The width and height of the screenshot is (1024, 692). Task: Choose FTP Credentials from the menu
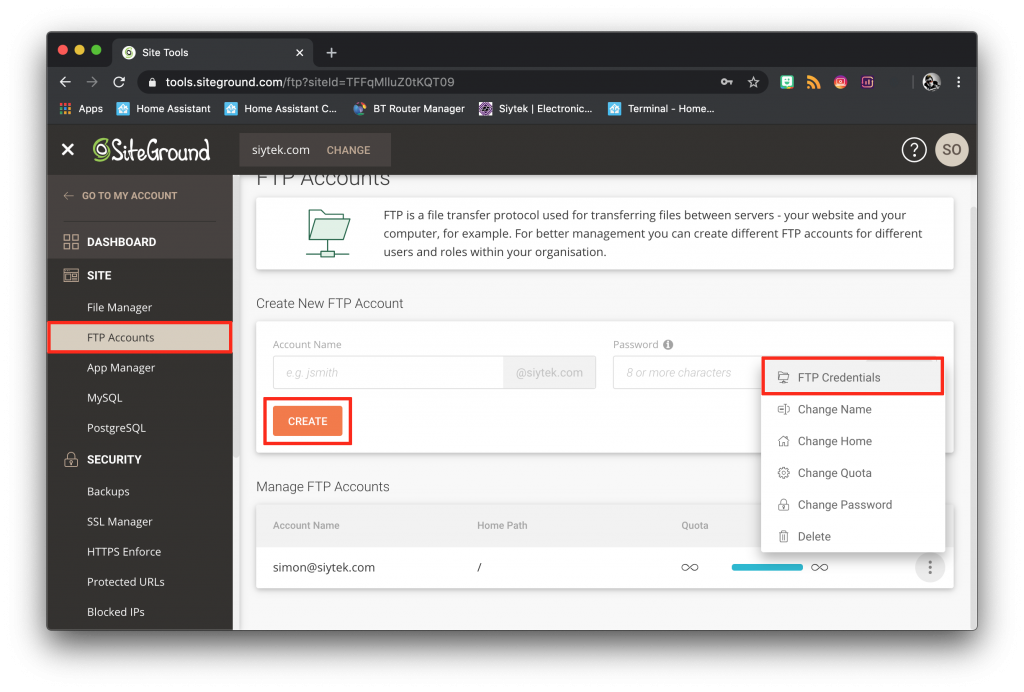coord(853,377)
